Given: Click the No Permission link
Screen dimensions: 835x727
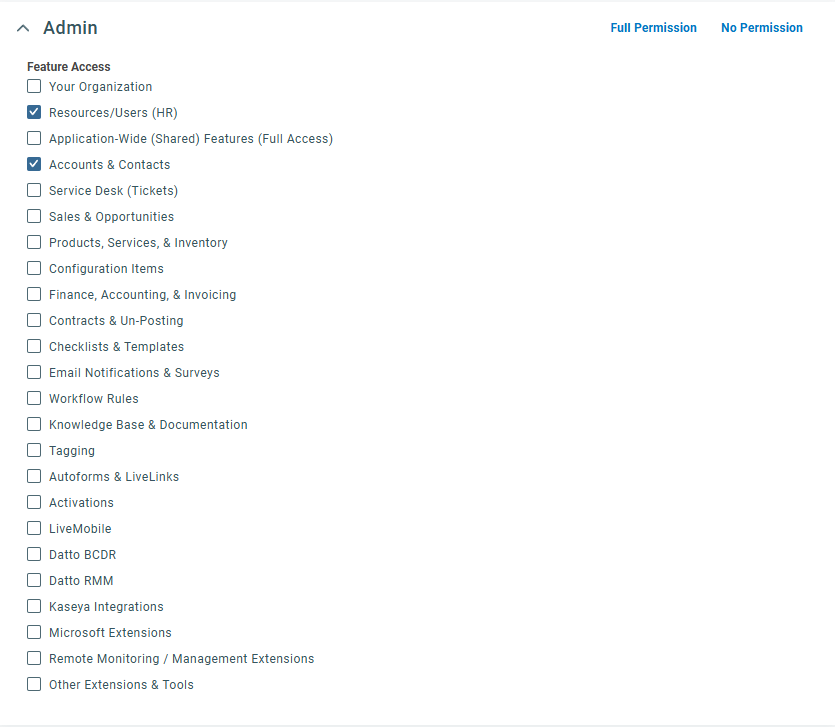Looking at the screenshot, I should [762, 28].
